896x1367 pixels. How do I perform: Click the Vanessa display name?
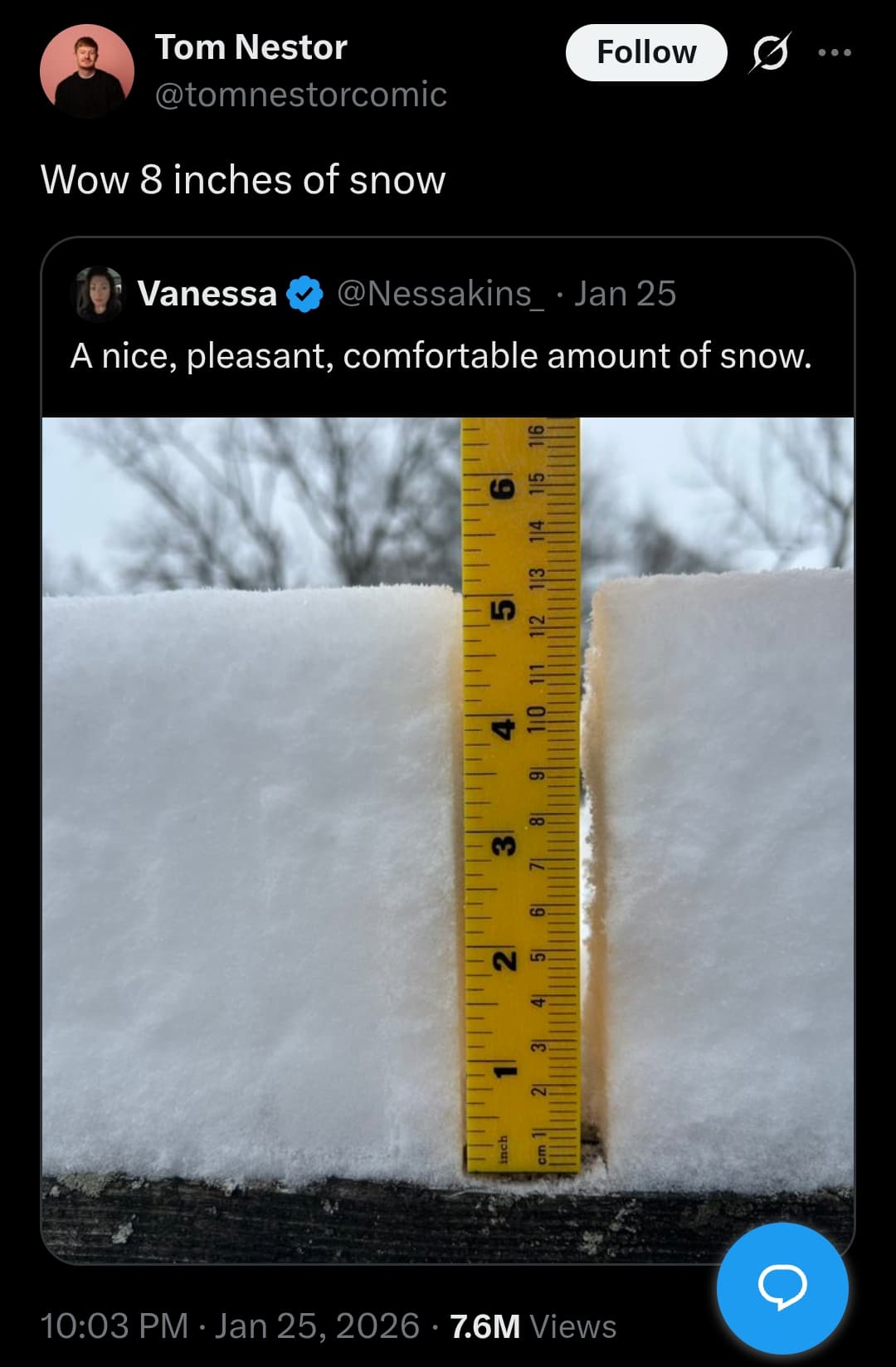[x=207, y=294]
